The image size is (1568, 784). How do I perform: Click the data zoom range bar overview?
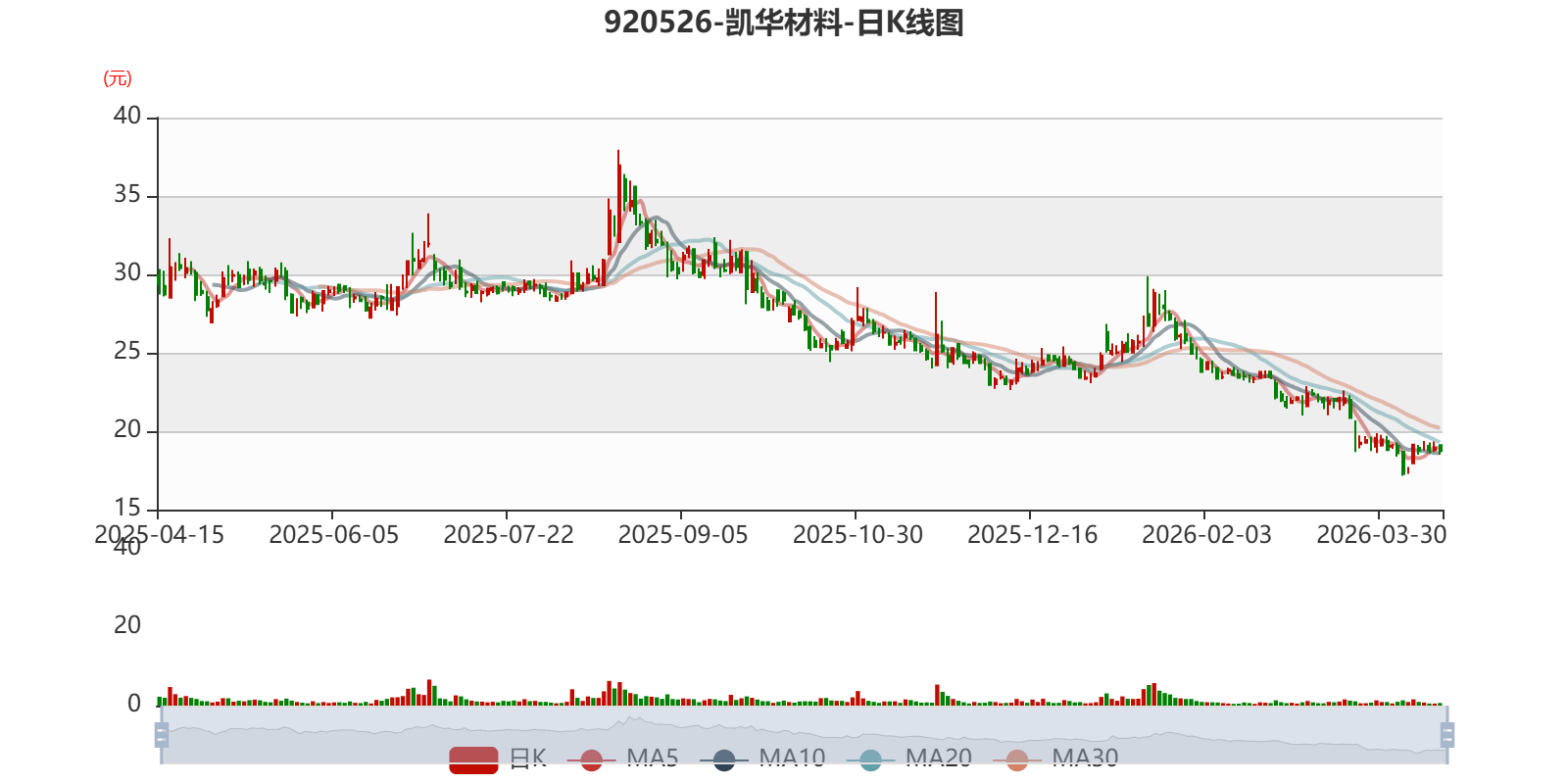pos(804,735)
